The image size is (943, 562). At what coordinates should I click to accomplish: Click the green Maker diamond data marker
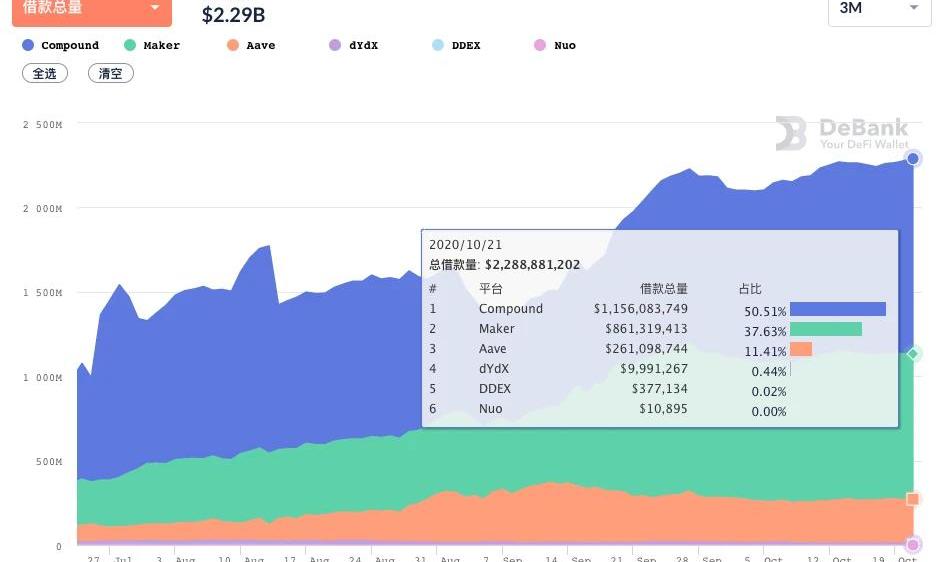pos(913,354)
